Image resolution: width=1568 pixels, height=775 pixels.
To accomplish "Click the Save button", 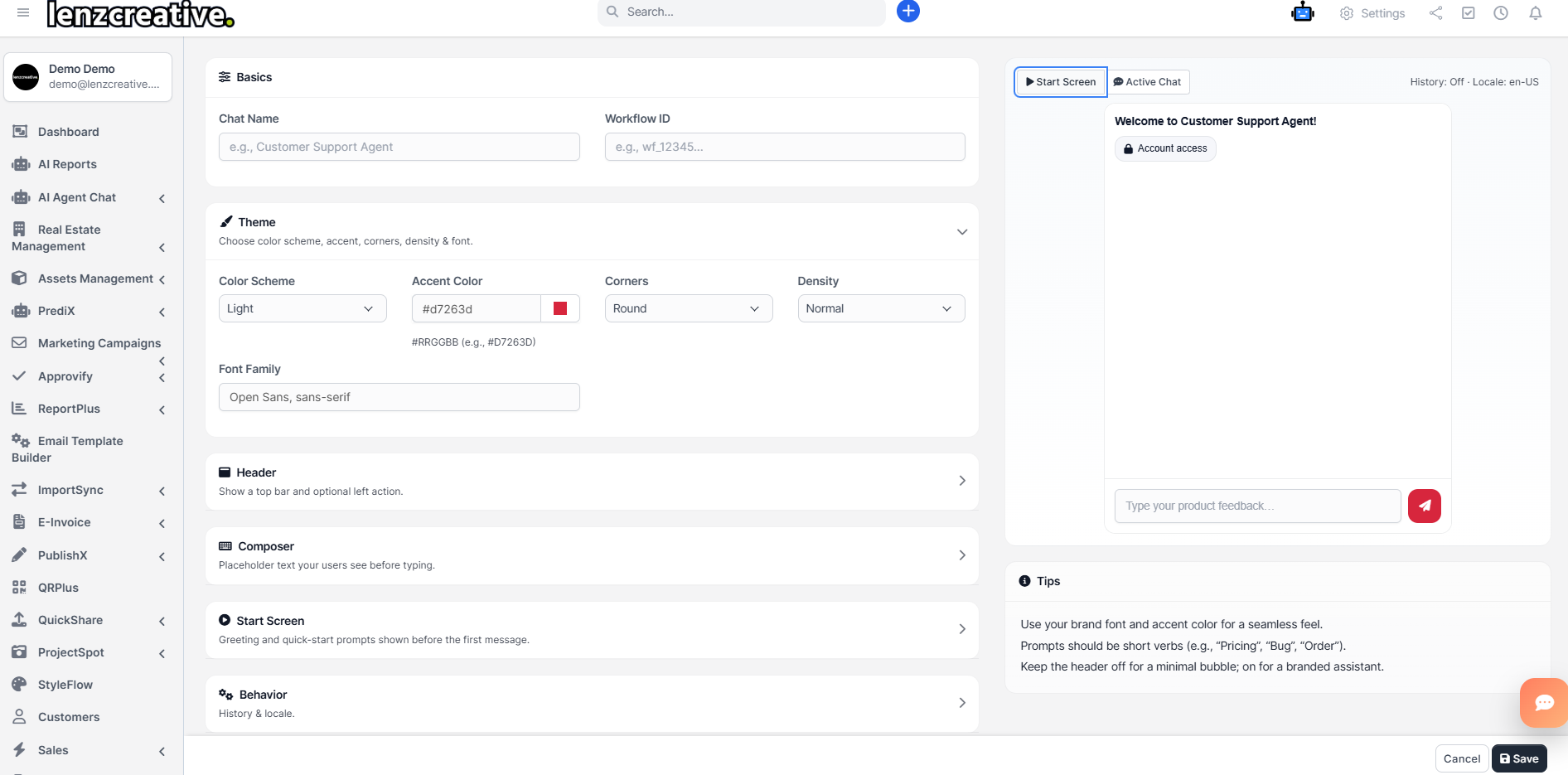I will [1518, 758].
